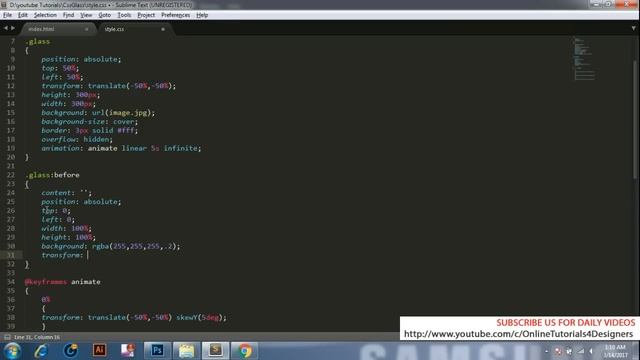640x360 pixels.
Task: Show hidden system tray icons
Action: point(547,351)
